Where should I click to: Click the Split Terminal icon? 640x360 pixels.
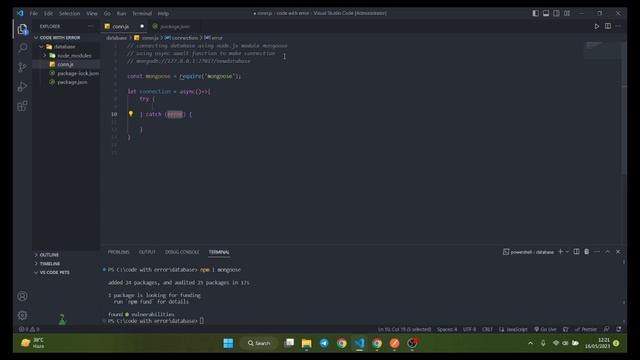click(x=576, y=252)
